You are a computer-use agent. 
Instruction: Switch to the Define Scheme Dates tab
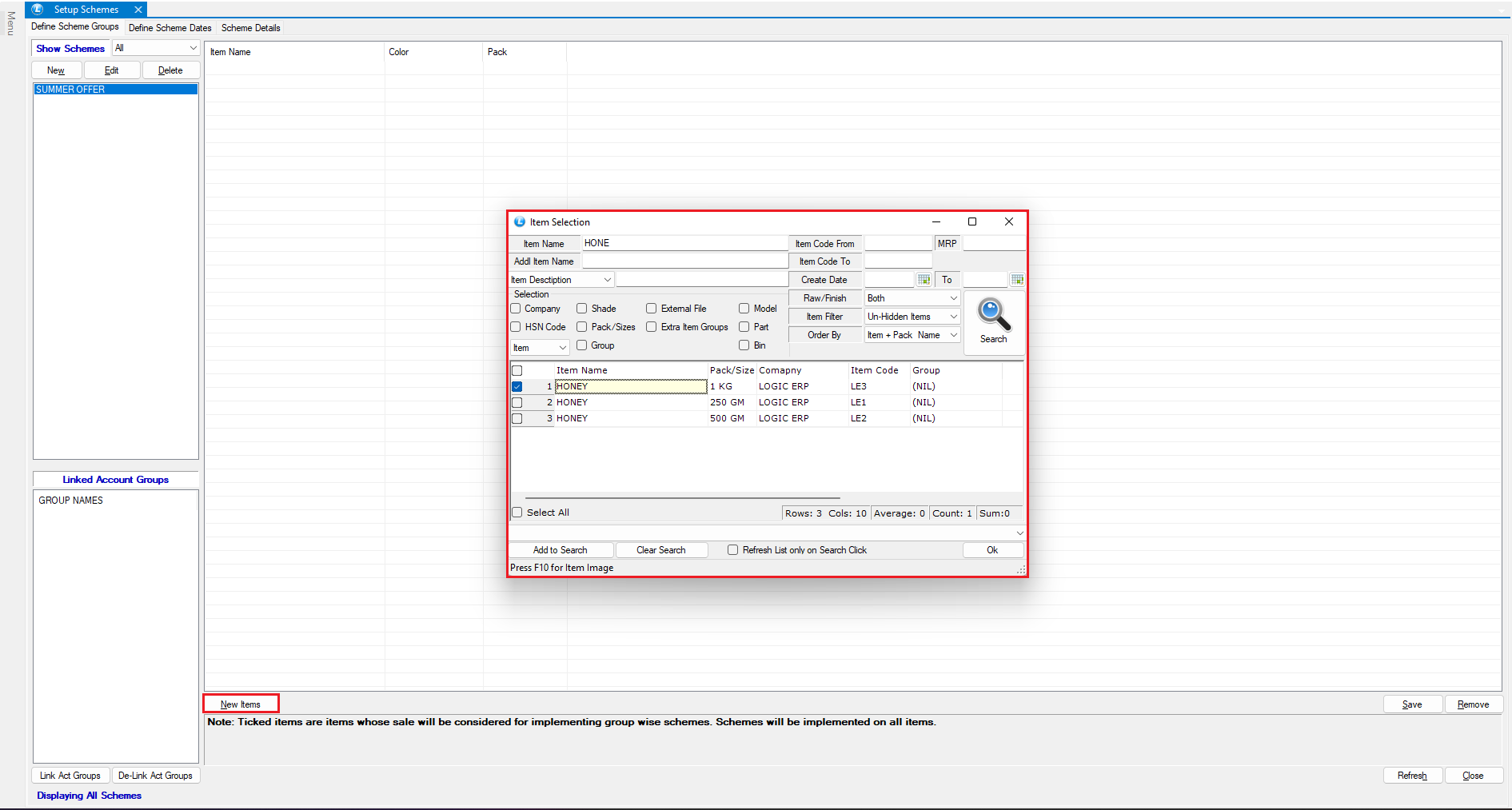click(170, 28)
